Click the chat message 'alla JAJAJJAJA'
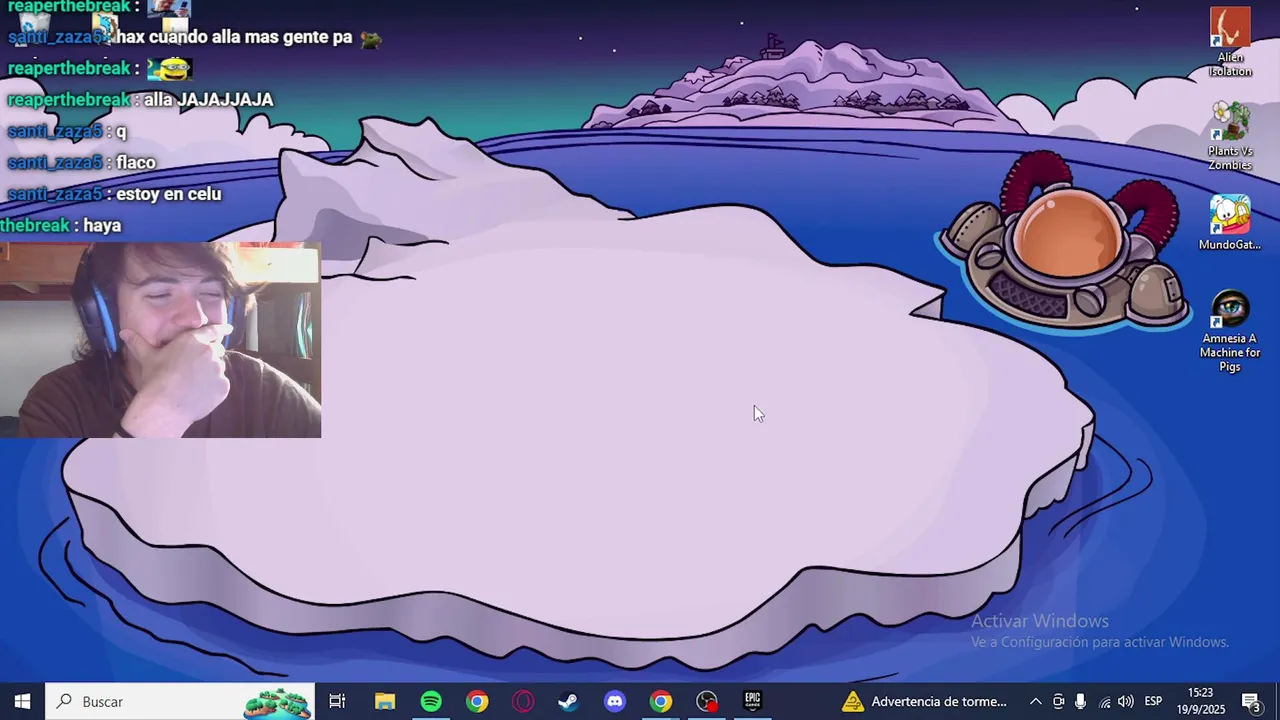 pos(208,100)
